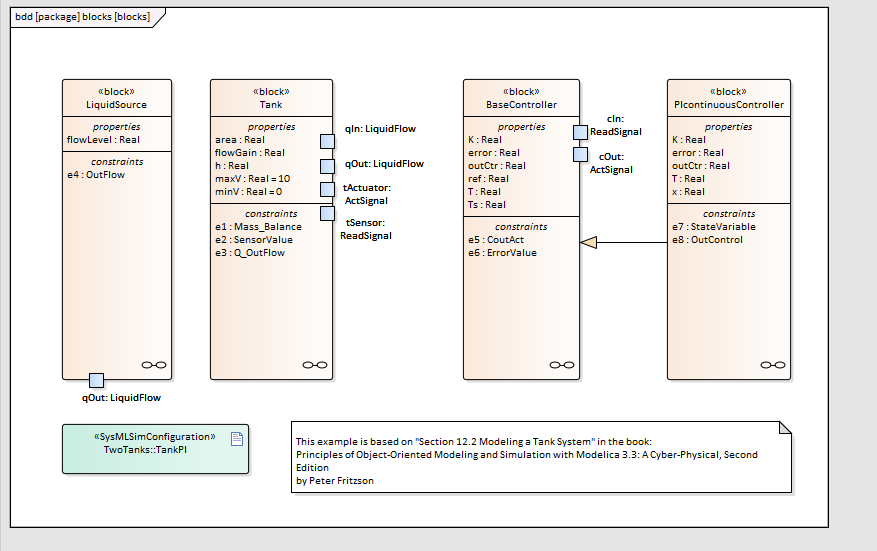The height and width of the screenshot is (551, 877).
Task: Select area : Real property in Tank
Action: pyautogui.click(x=240, y=140)
